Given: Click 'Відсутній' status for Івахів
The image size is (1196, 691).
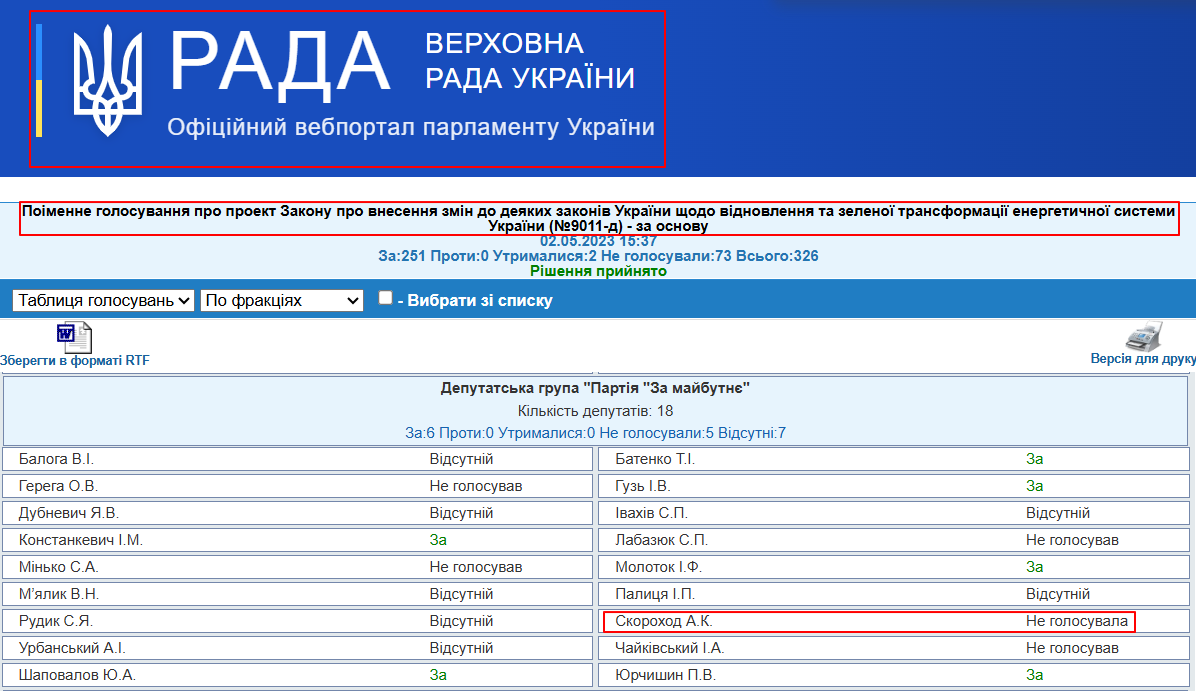Looking at the screenshot, I should (x=1058, y=513).
